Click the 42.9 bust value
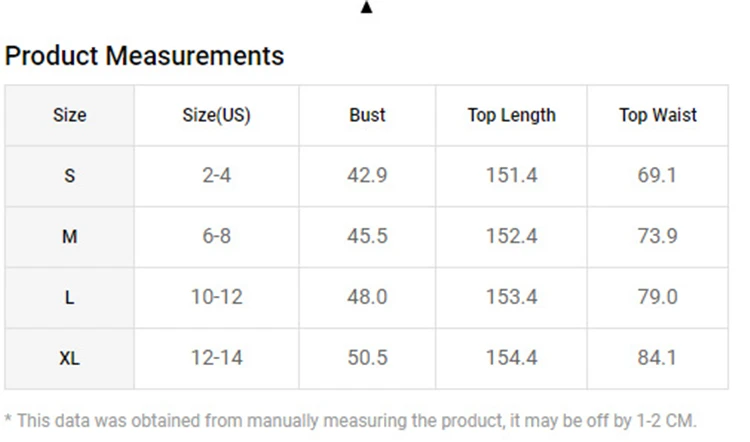Image resolution: width=750 pixels, height=442 pixels. point(367,176)
